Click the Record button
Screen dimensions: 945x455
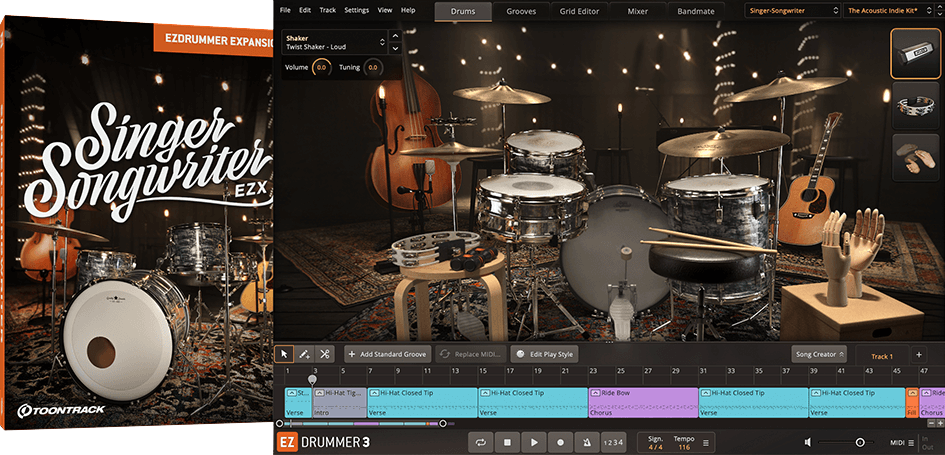(560, 442)
